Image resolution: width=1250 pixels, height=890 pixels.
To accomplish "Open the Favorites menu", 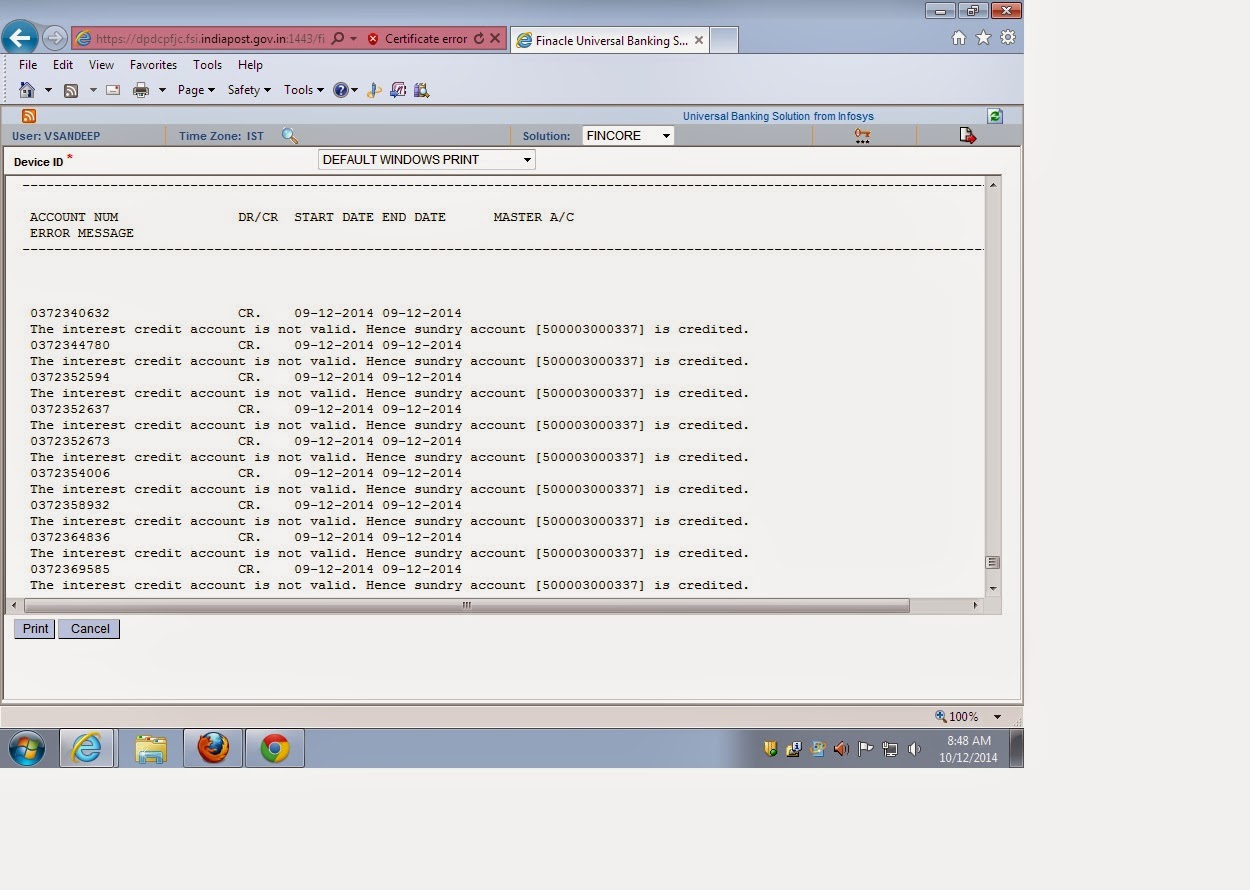I will tap(153, 64).
